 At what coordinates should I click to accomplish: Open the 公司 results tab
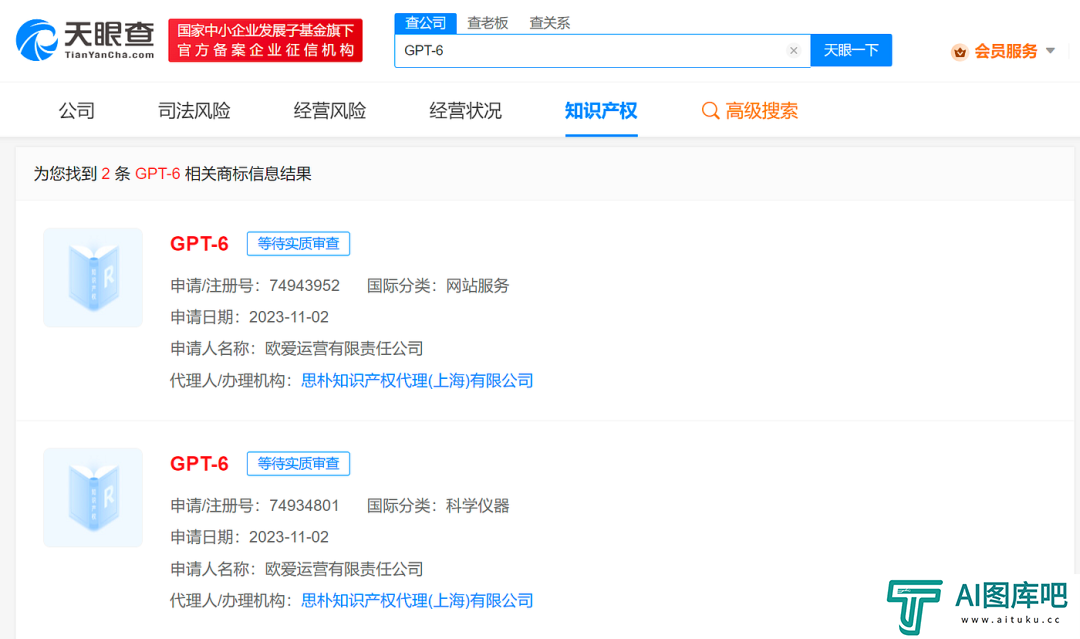[77, 111]
